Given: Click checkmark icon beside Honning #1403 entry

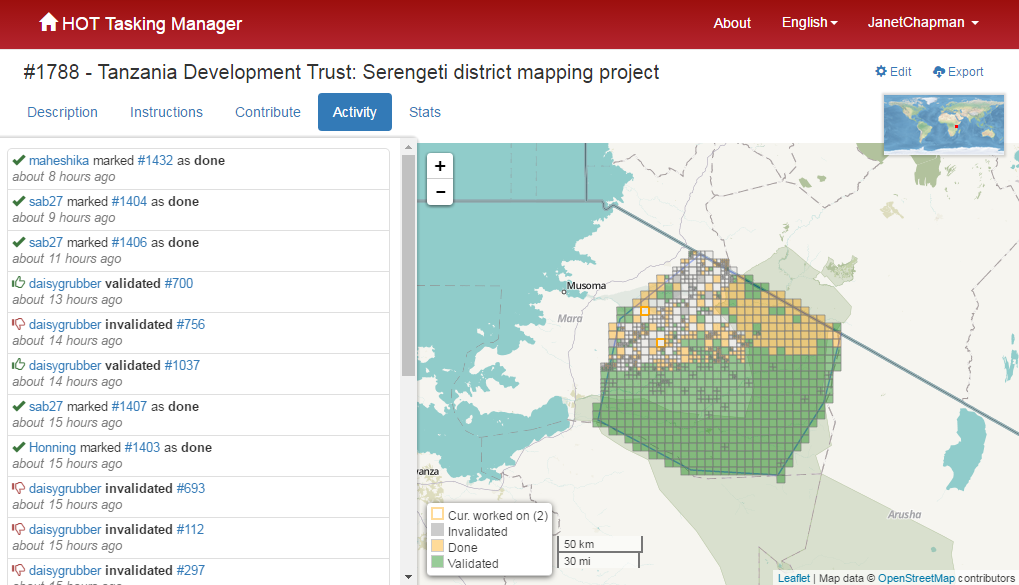Looking at the screenshot, I should pyautogui.click(x=19, y=447).
